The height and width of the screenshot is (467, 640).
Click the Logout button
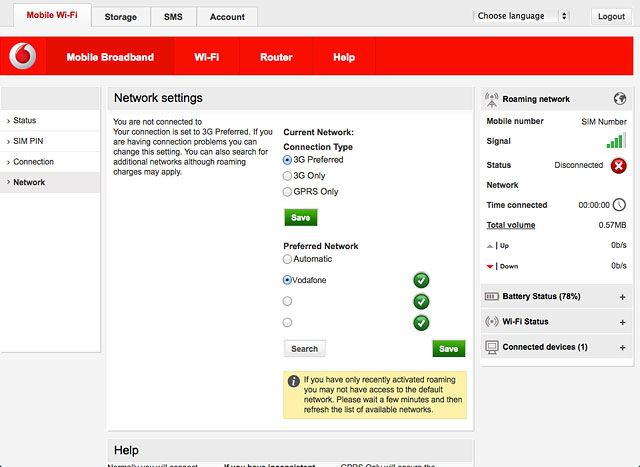click(611, 16)
